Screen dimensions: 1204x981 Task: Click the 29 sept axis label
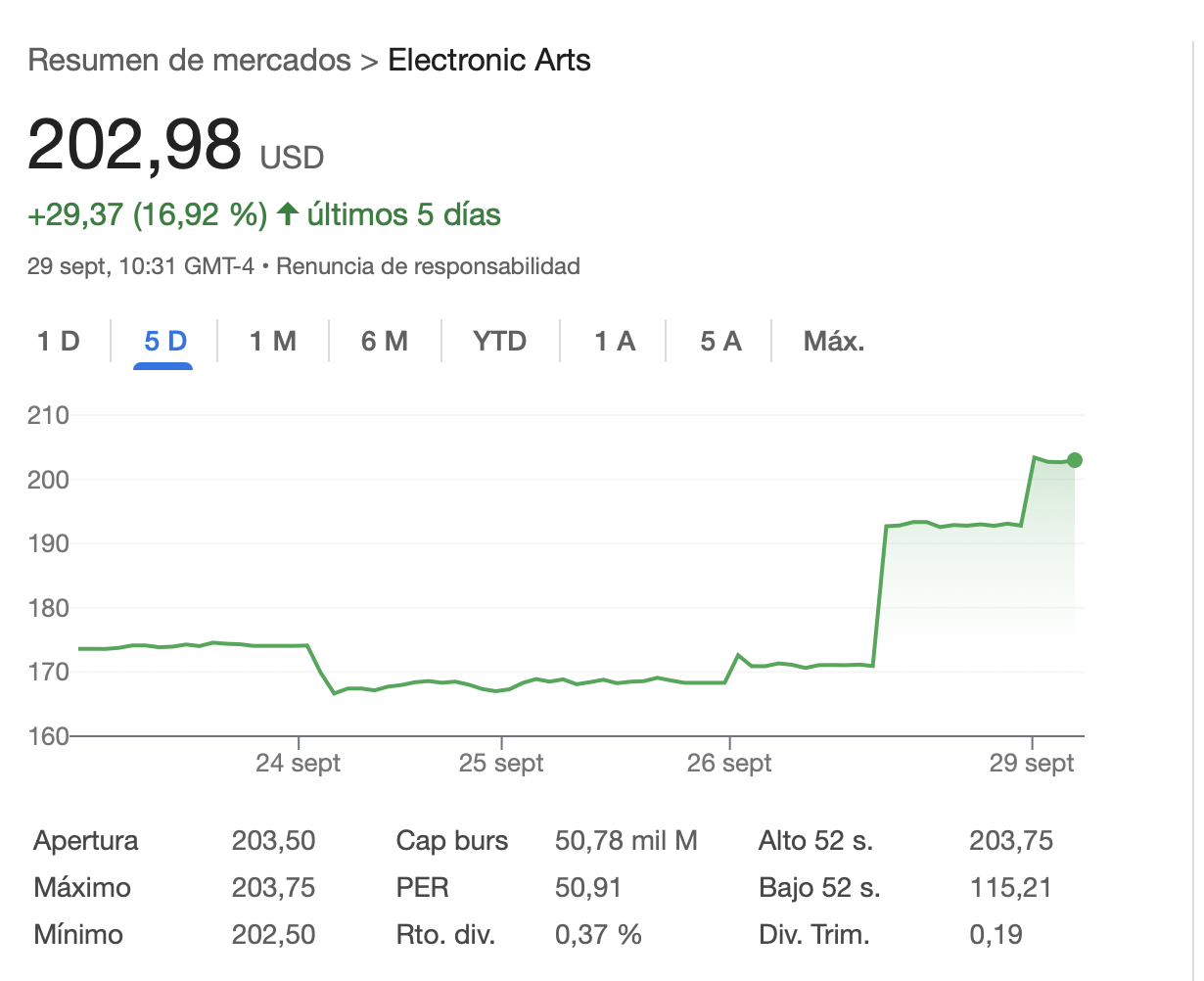point(1032,764)
